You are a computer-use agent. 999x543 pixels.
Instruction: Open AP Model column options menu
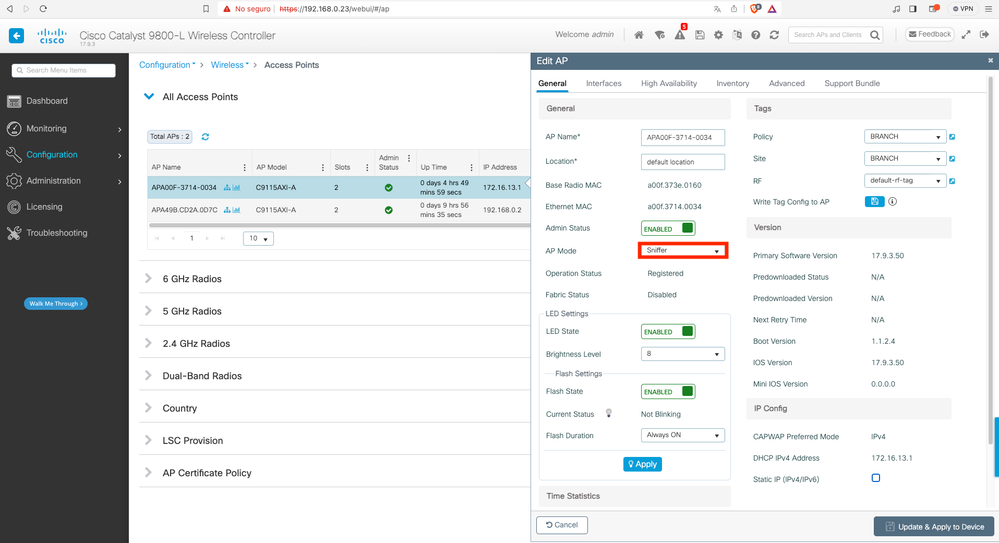(323, 168)
